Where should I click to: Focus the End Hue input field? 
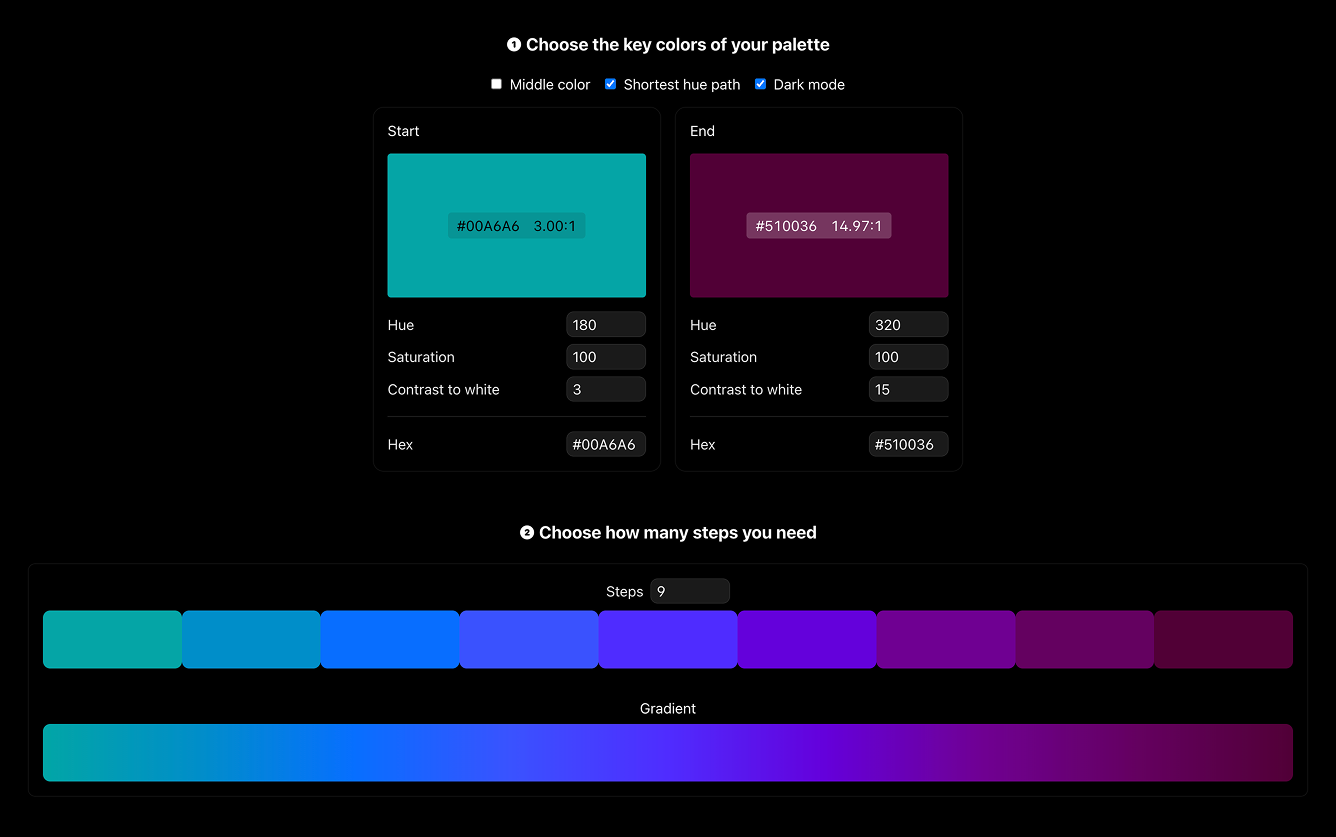908,325
